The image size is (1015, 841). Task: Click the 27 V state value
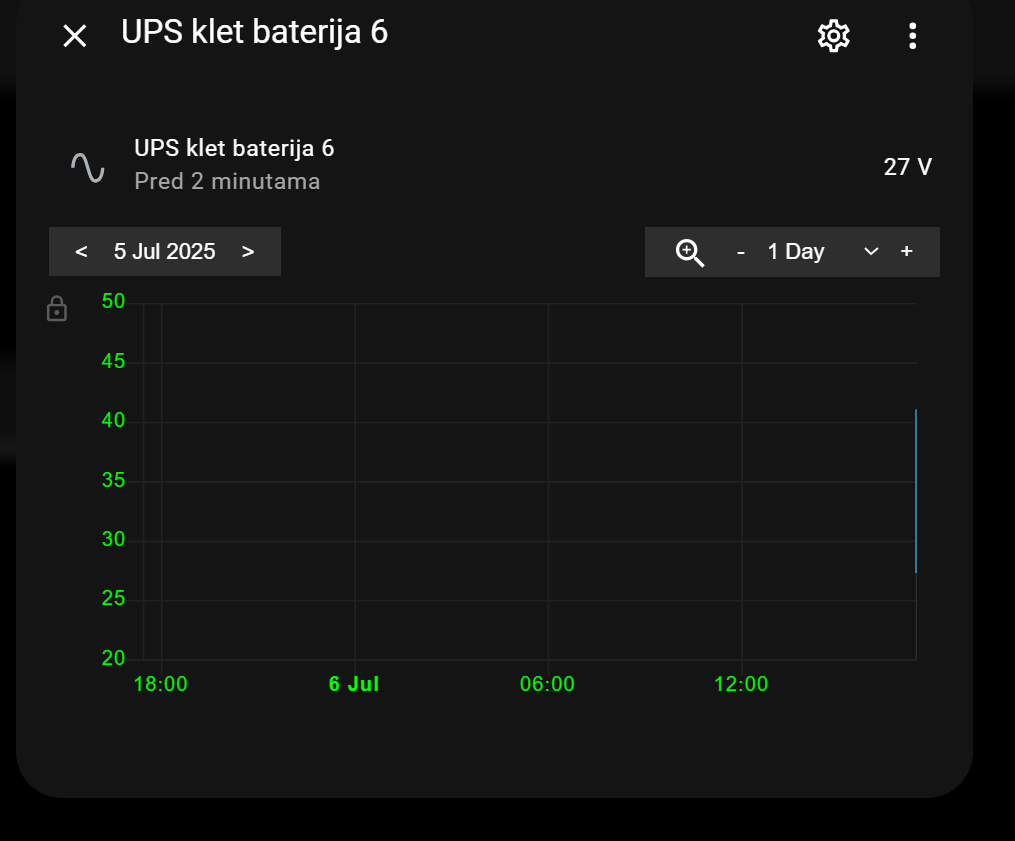click(x=907, y=167)
